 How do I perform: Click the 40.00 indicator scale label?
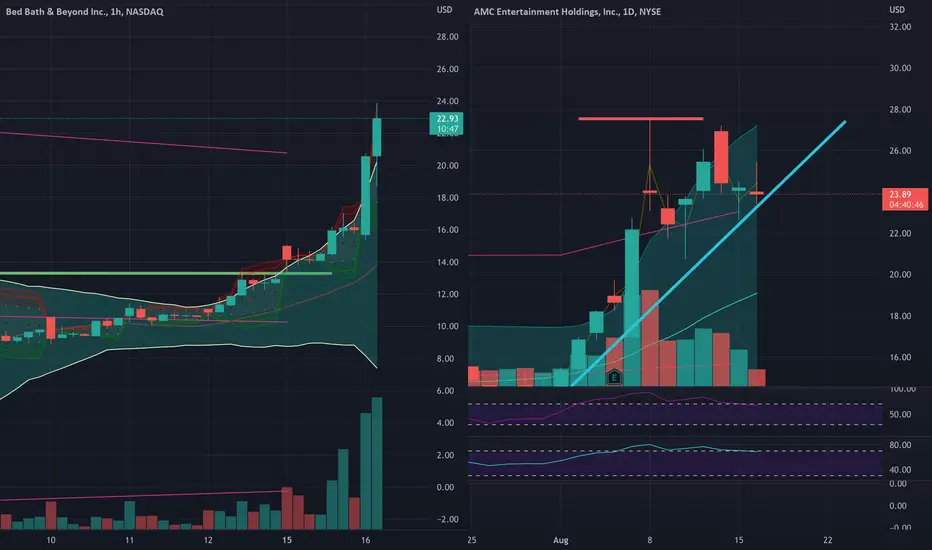pos(900,470)
